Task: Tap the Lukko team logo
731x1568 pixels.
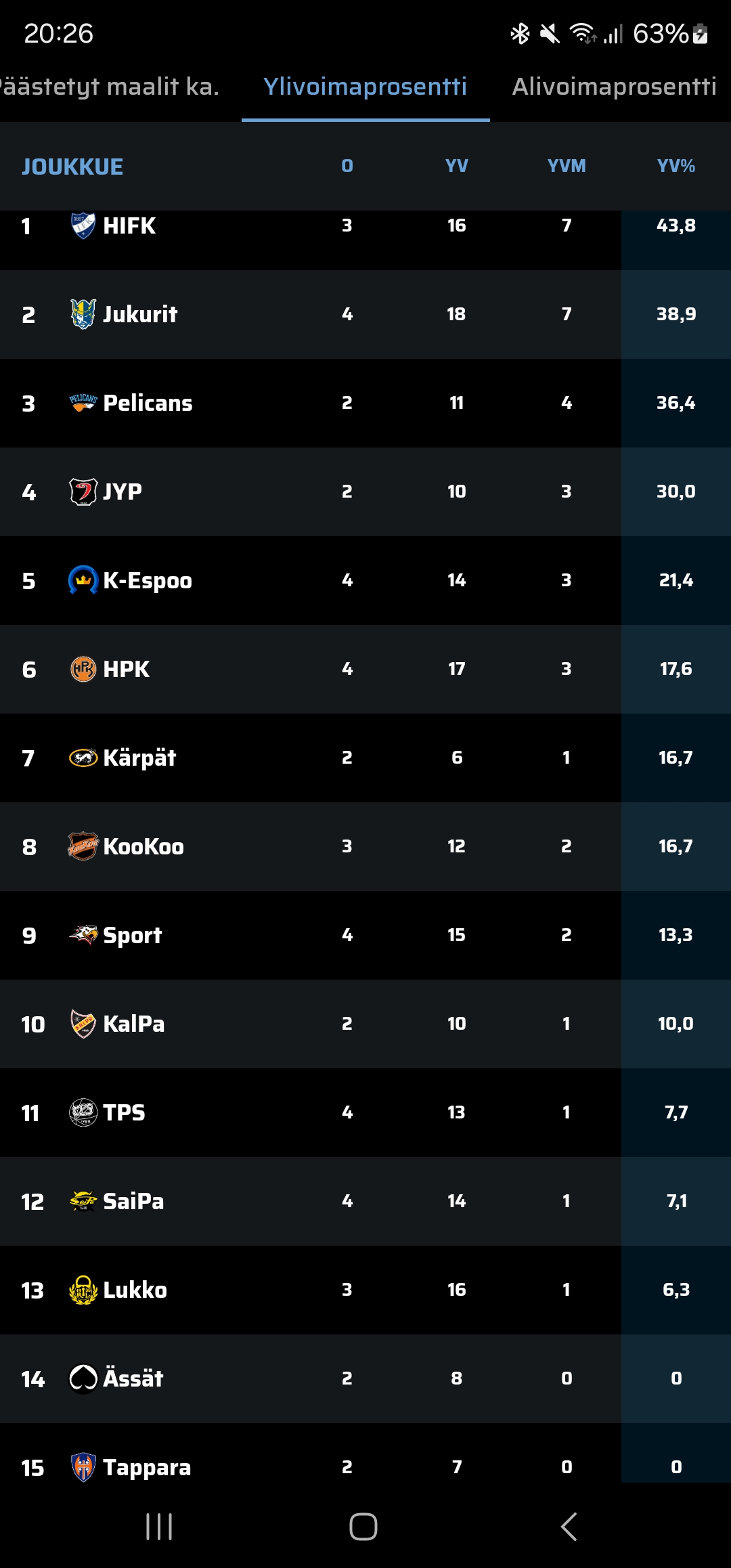Action: [83, 1290]
